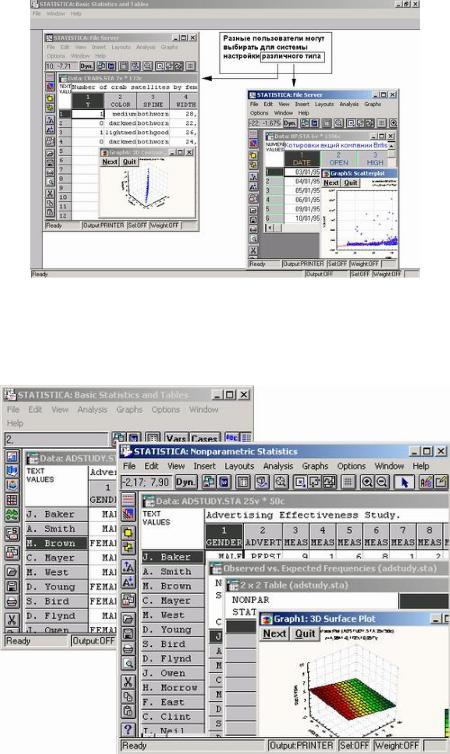Click Quit in Graph5 Scatterplot window
Screen dimensions: 450x754
tap(350, 183)
